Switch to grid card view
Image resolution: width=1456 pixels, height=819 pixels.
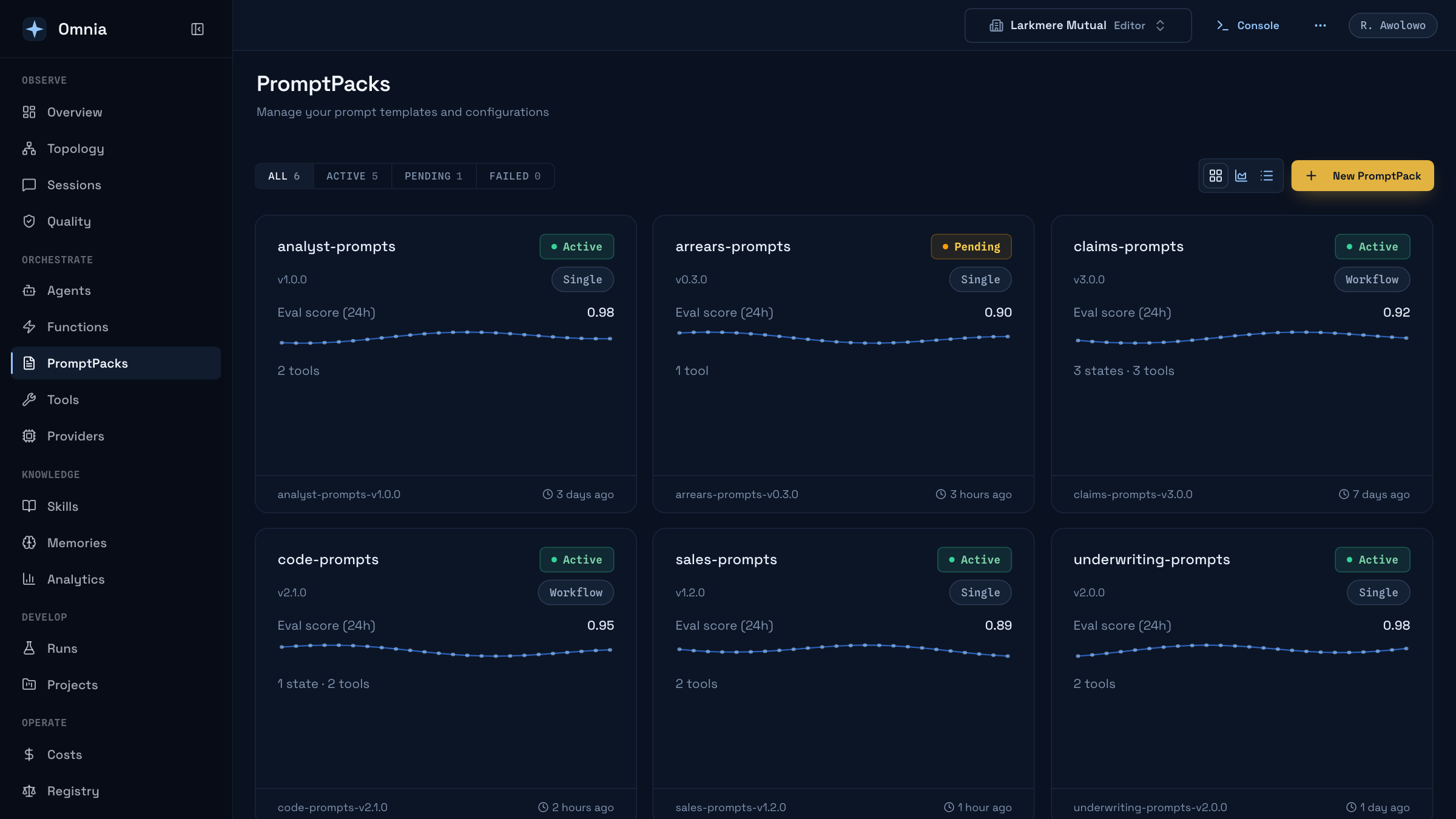click(x=1216, y=176)
